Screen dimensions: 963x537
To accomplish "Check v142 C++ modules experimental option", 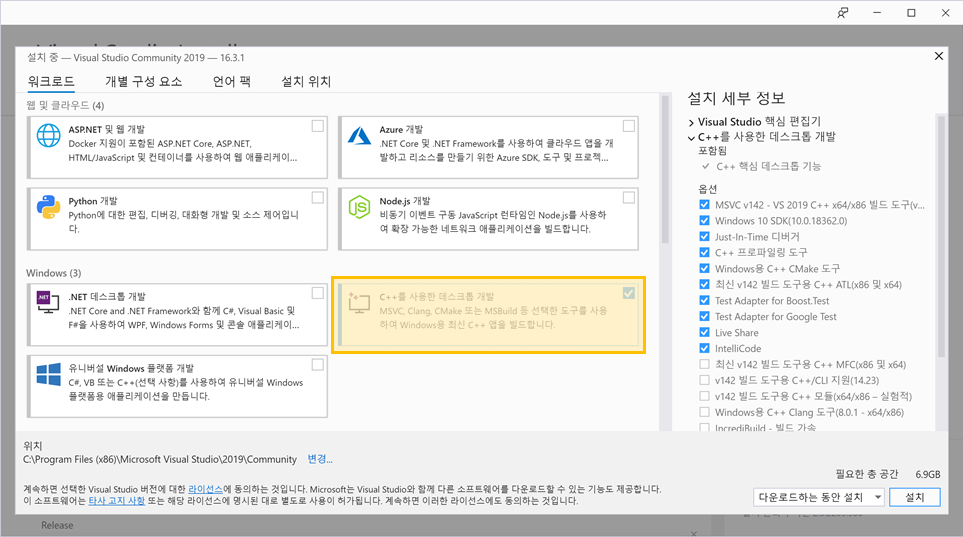I will (x=704, y=396).
